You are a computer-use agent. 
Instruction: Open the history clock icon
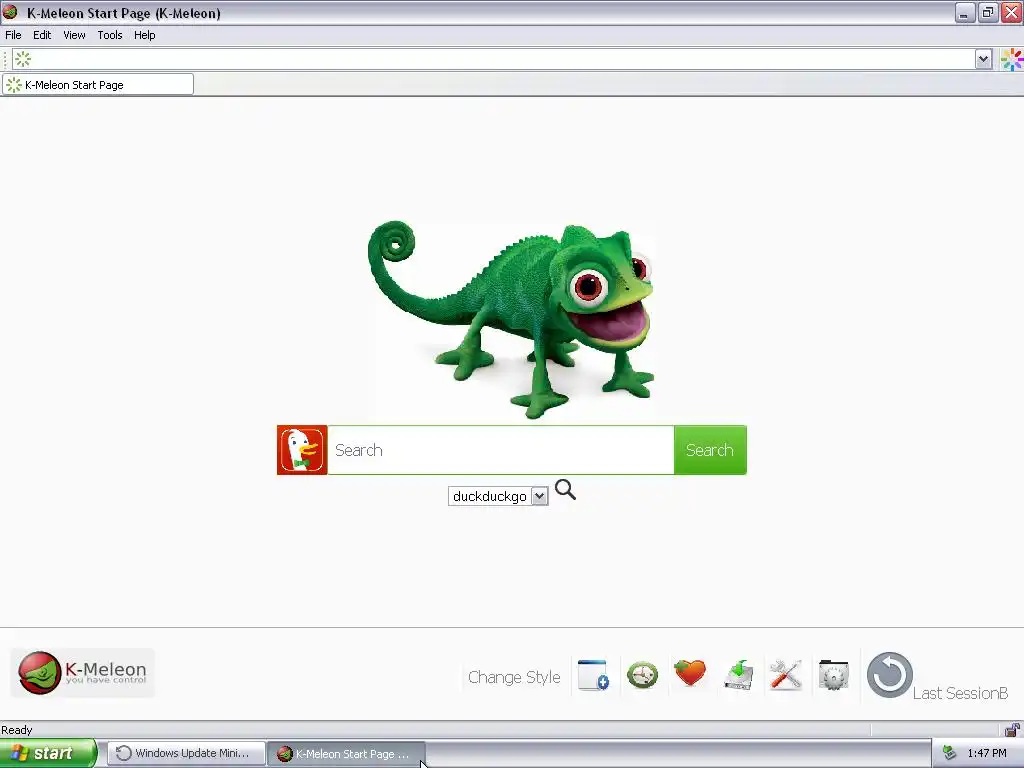pyautogui.click(x=642, y=675)
